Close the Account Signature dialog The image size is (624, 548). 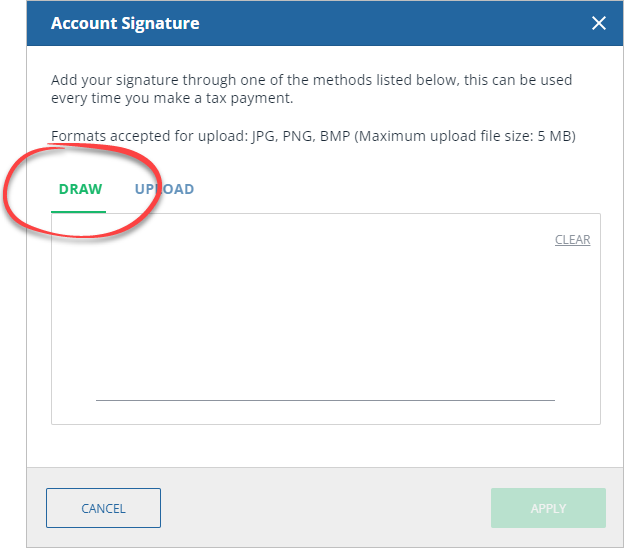pyautogui.click(x=599, y=23)
